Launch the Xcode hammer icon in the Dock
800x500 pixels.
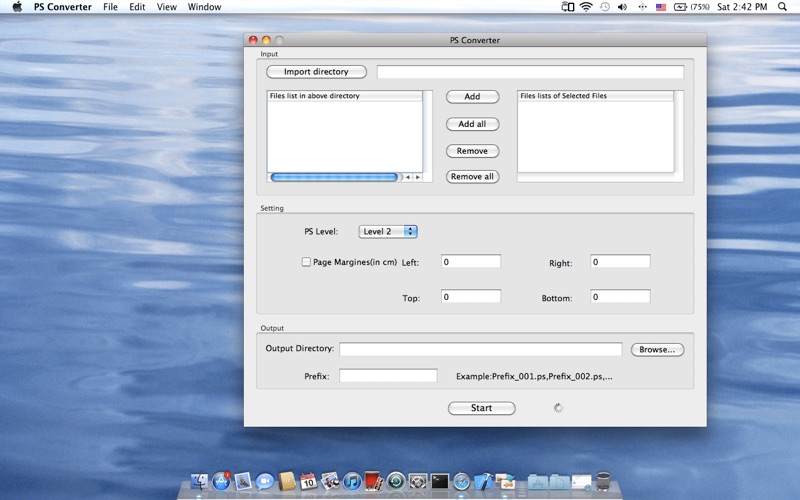coord(483,481)
